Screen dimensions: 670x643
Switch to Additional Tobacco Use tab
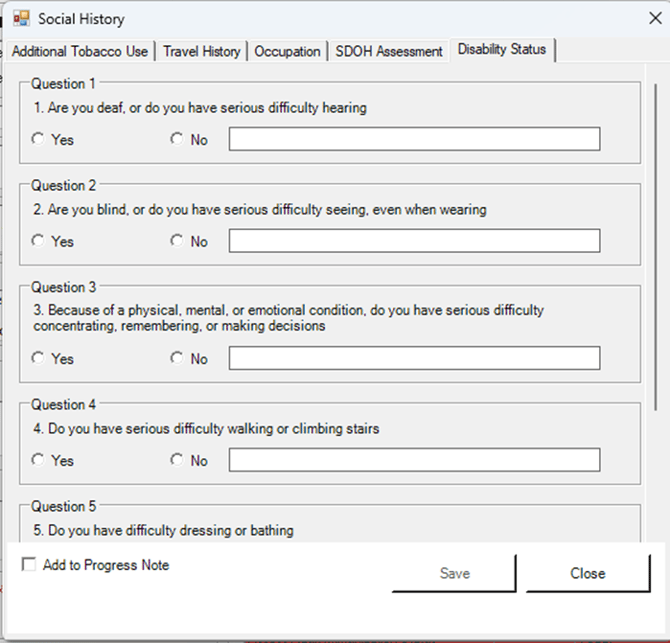[80, 51]
